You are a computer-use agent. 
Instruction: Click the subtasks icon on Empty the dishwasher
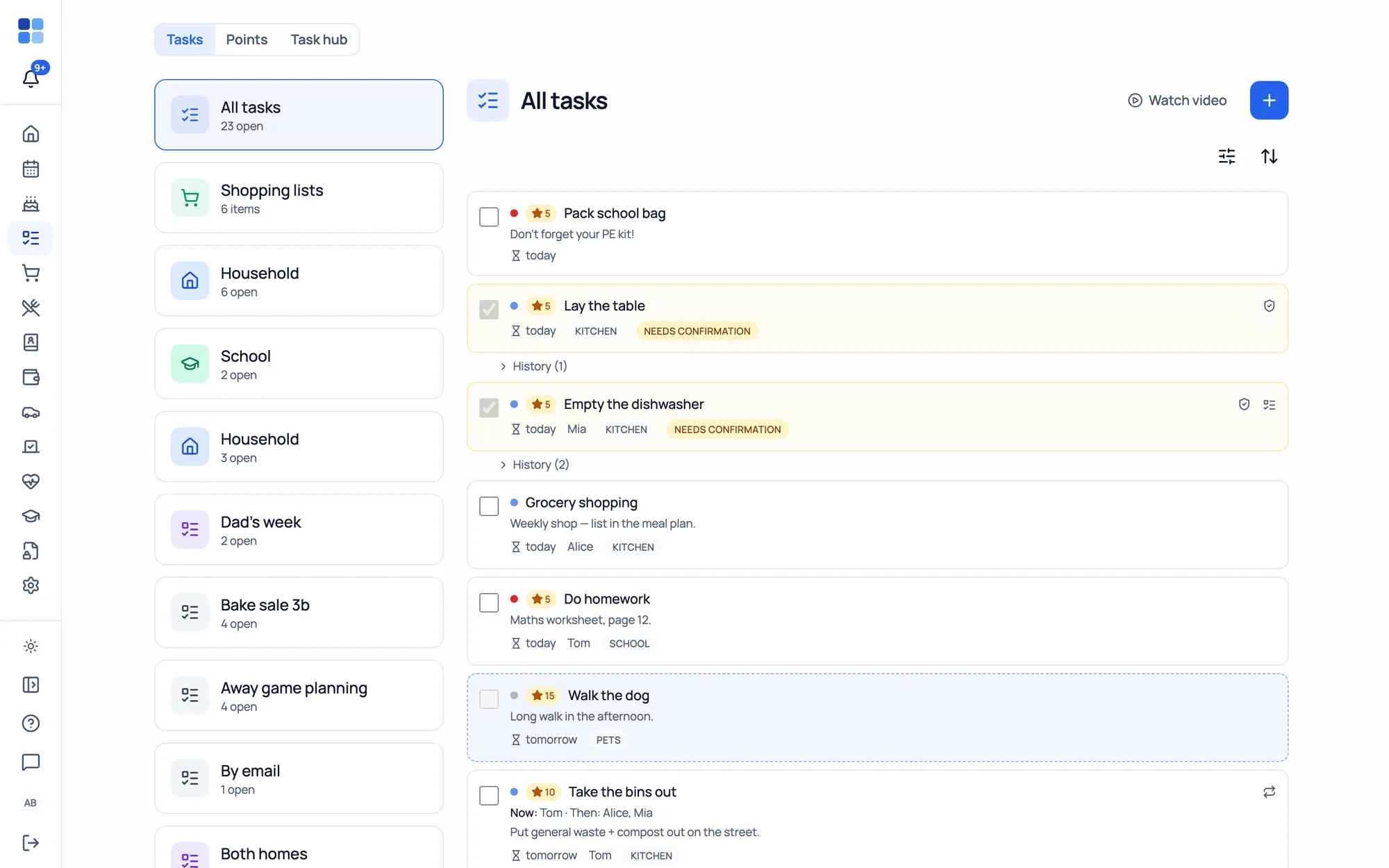point(1269,405)
